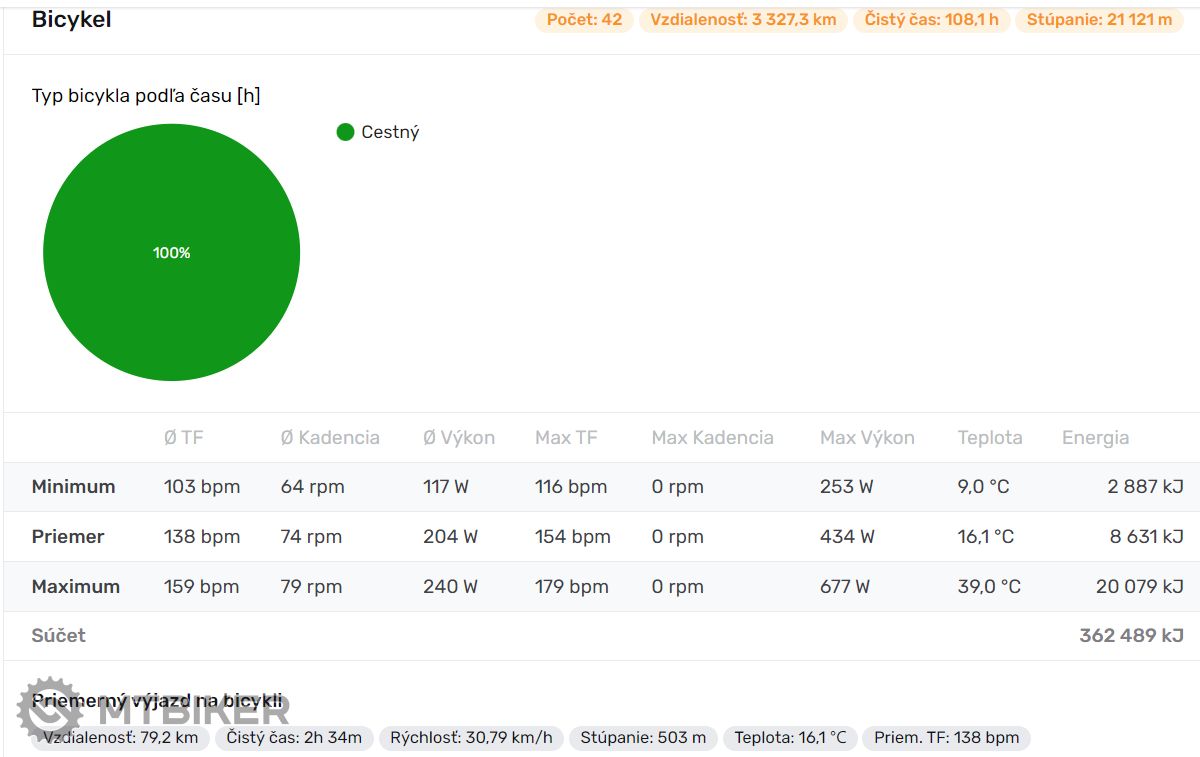Click the MTBIKER gear logo icon

point(49,709)
